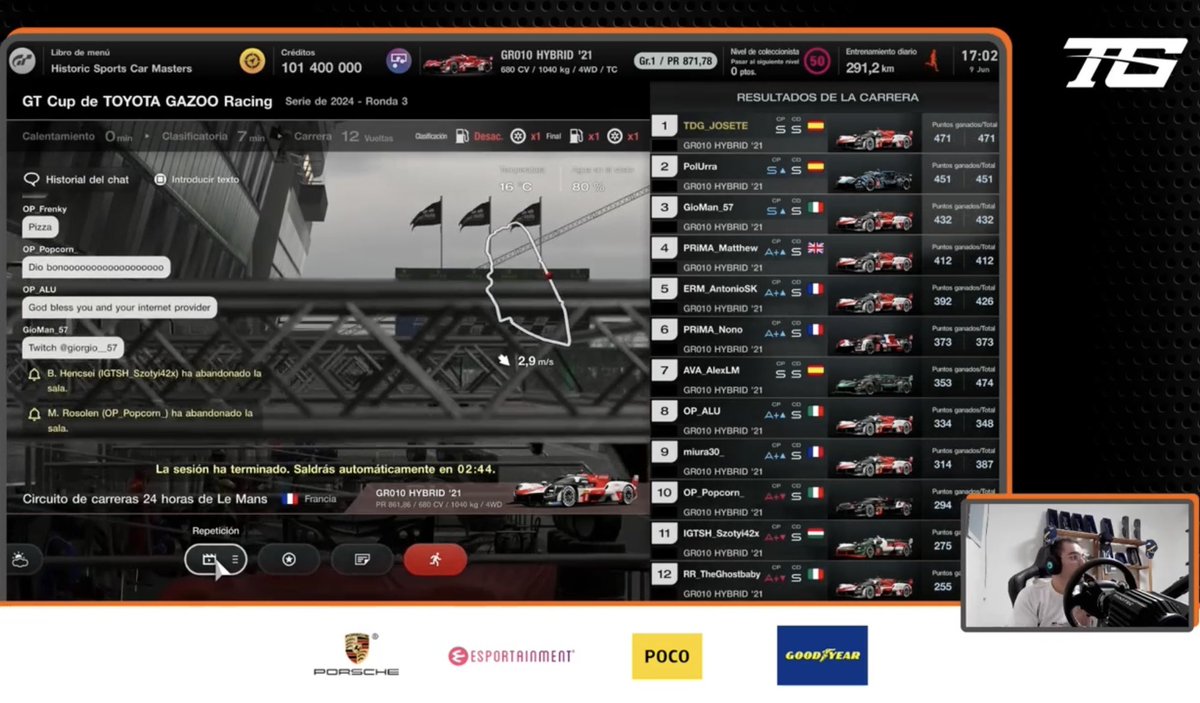Screen dimensions: 1200x703
Task: Open the Repetición replay button
Action: point(215,559)
